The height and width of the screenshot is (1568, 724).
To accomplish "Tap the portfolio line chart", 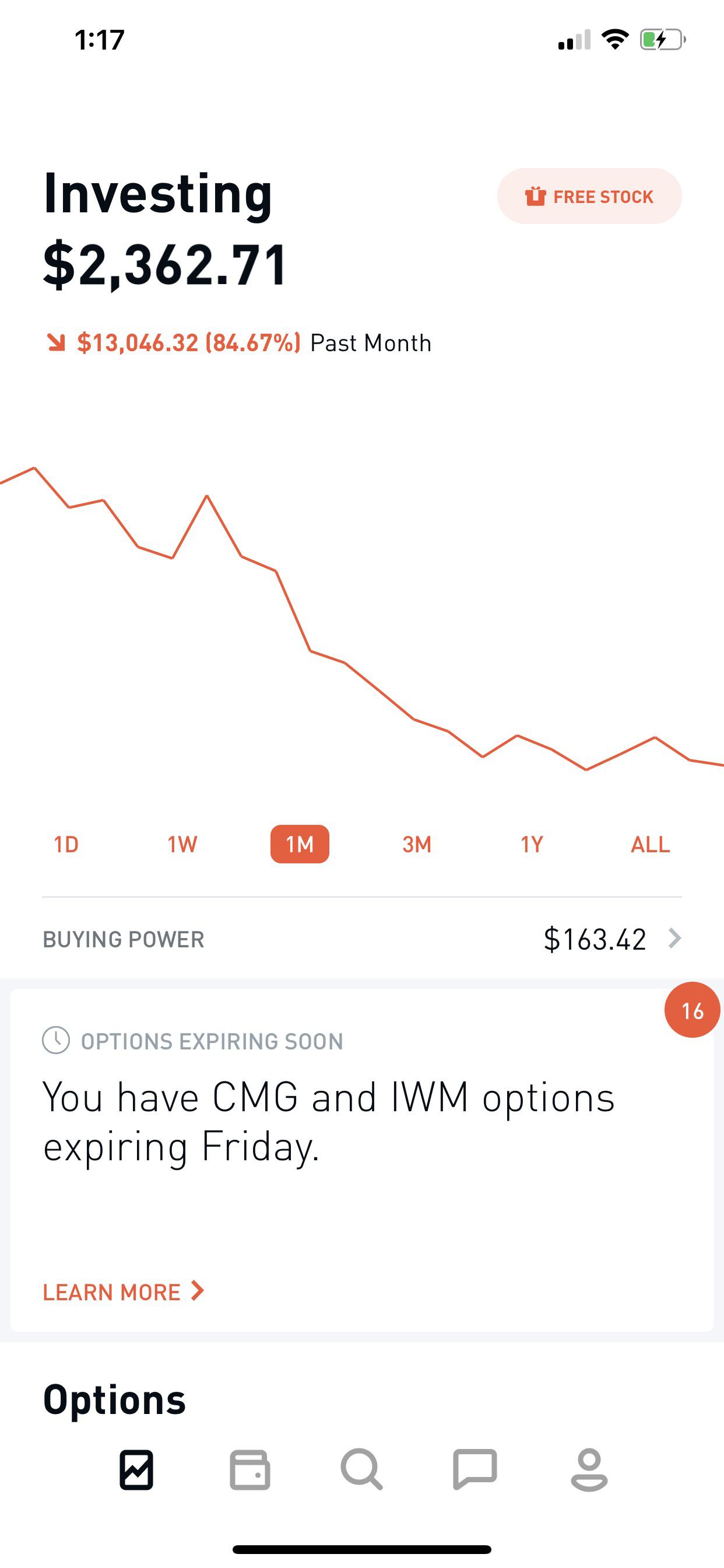I will click(362, 621).
